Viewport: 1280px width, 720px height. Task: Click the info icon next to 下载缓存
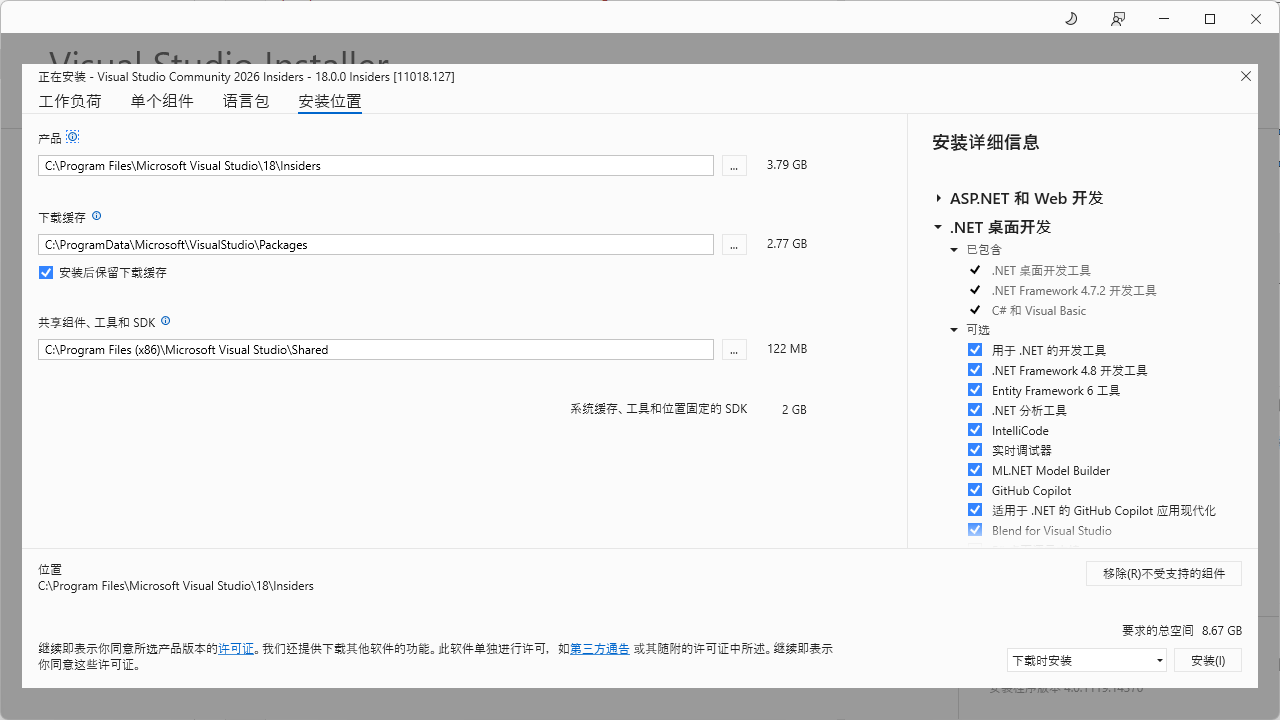click(96, 216)
